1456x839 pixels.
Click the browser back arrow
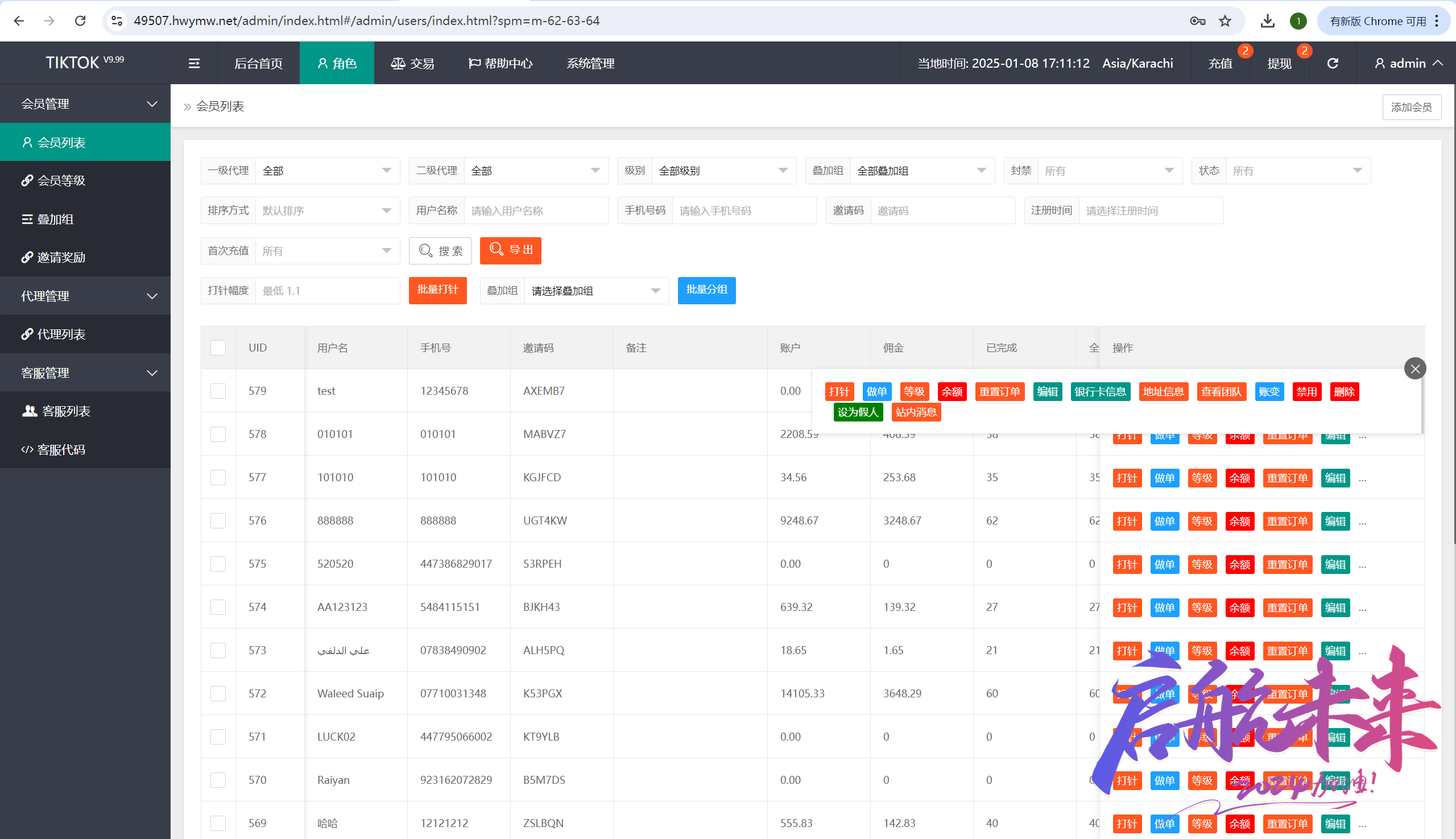pyautogui.click(x=19, y=20)
